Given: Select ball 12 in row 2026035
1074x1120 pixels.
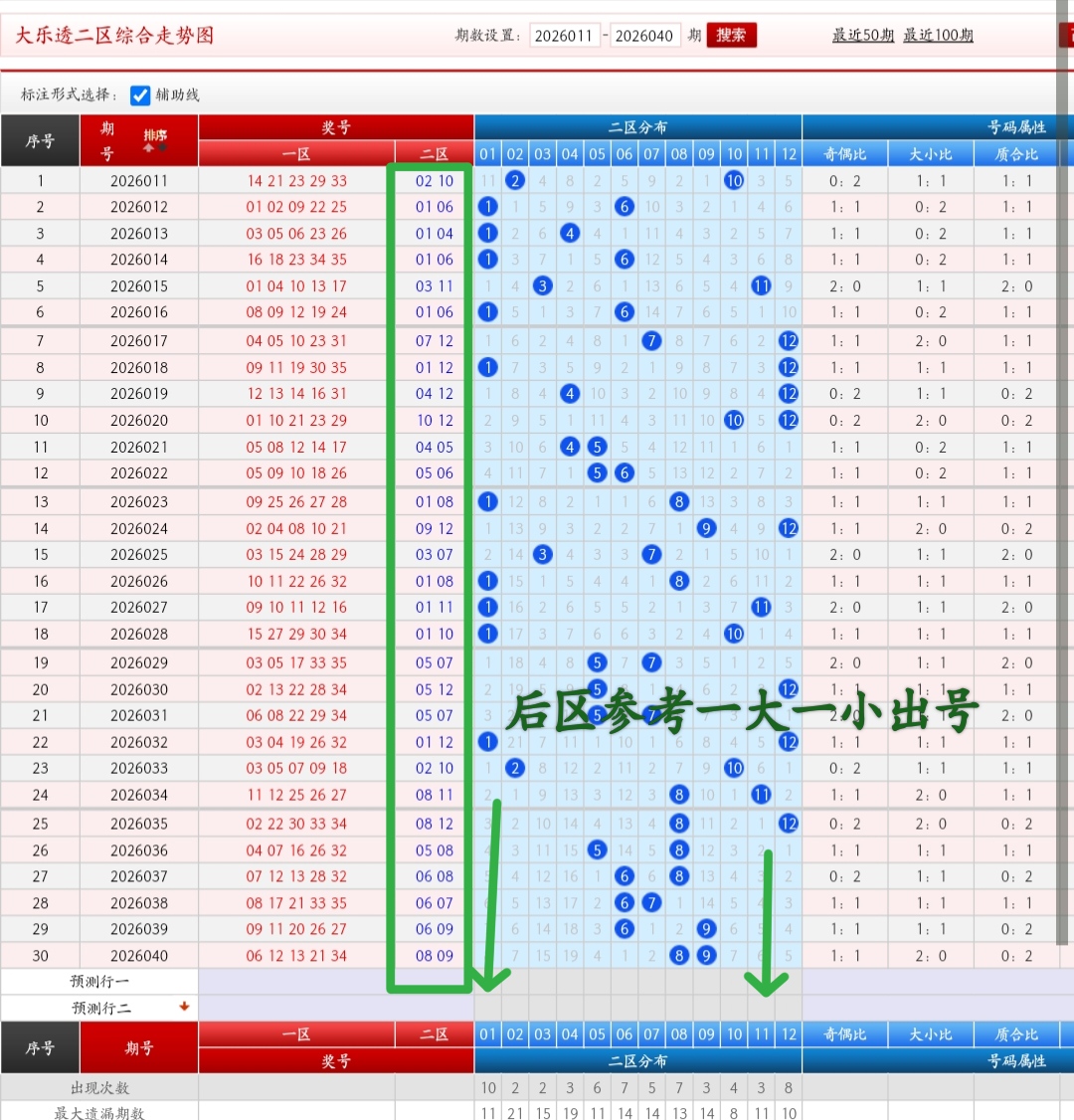Looking at the screenshot, I should point(789,824).
